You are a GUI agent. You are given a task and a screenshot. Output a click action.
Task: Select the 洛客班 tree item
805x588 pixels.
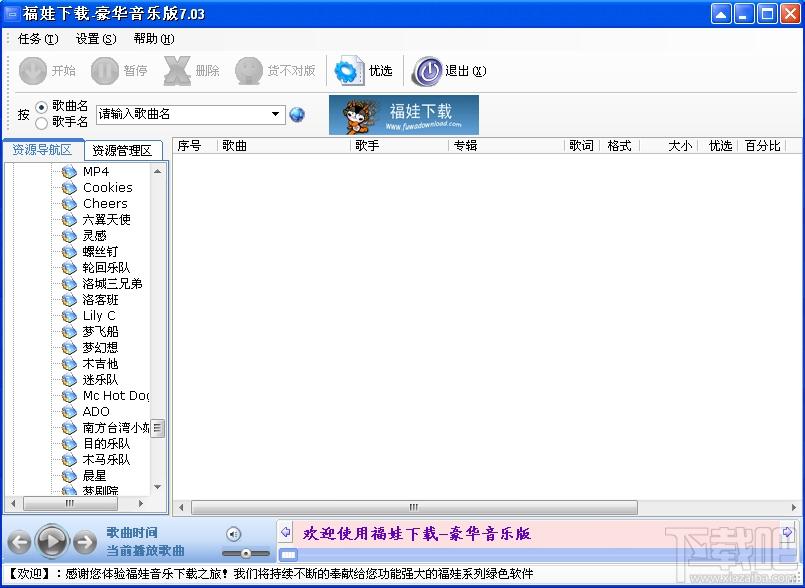pyautogui.click(x=101, y=300)
